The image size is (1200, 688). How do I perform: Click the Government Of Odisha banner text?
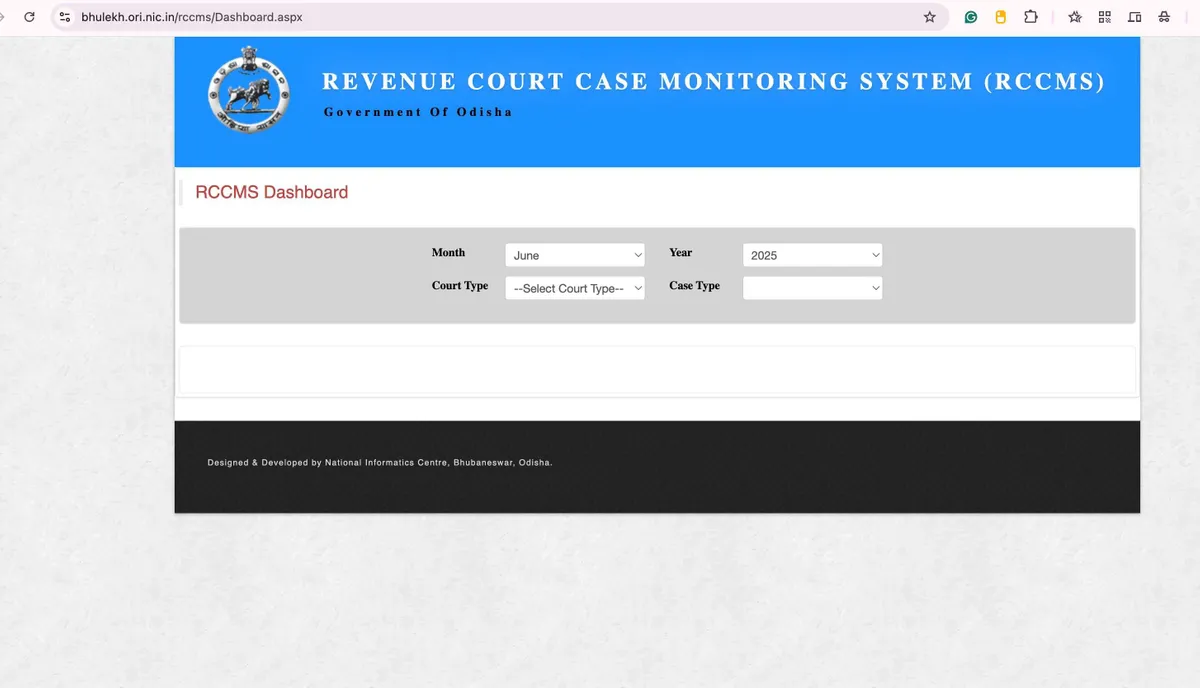pos(416,112)
